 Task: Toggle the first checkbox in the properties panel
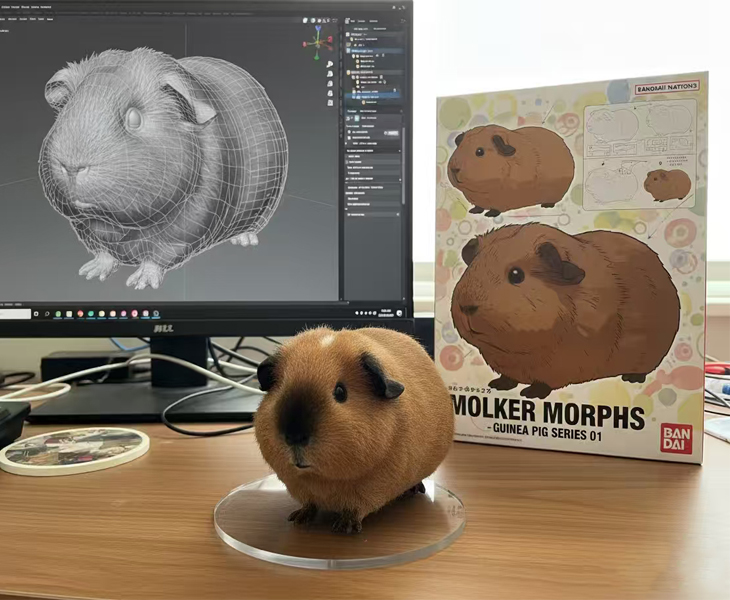click(350, 131)
